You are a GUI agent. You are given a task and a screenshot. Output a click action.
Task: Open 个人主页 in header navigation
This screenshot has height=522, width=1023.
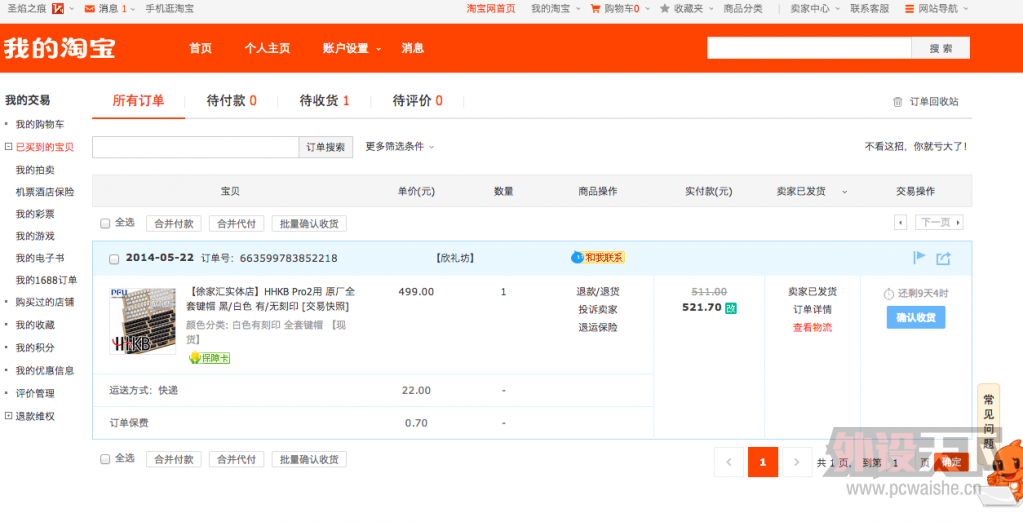[x=267, y=48]
